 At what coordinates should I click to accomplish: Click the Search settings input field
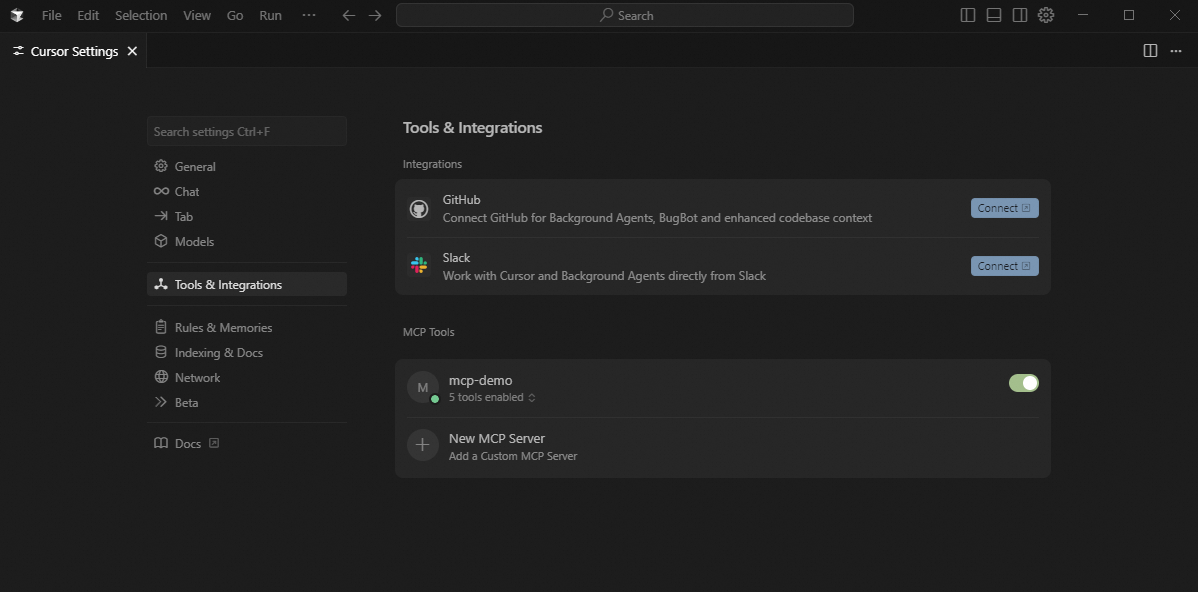tap(246, 132)
